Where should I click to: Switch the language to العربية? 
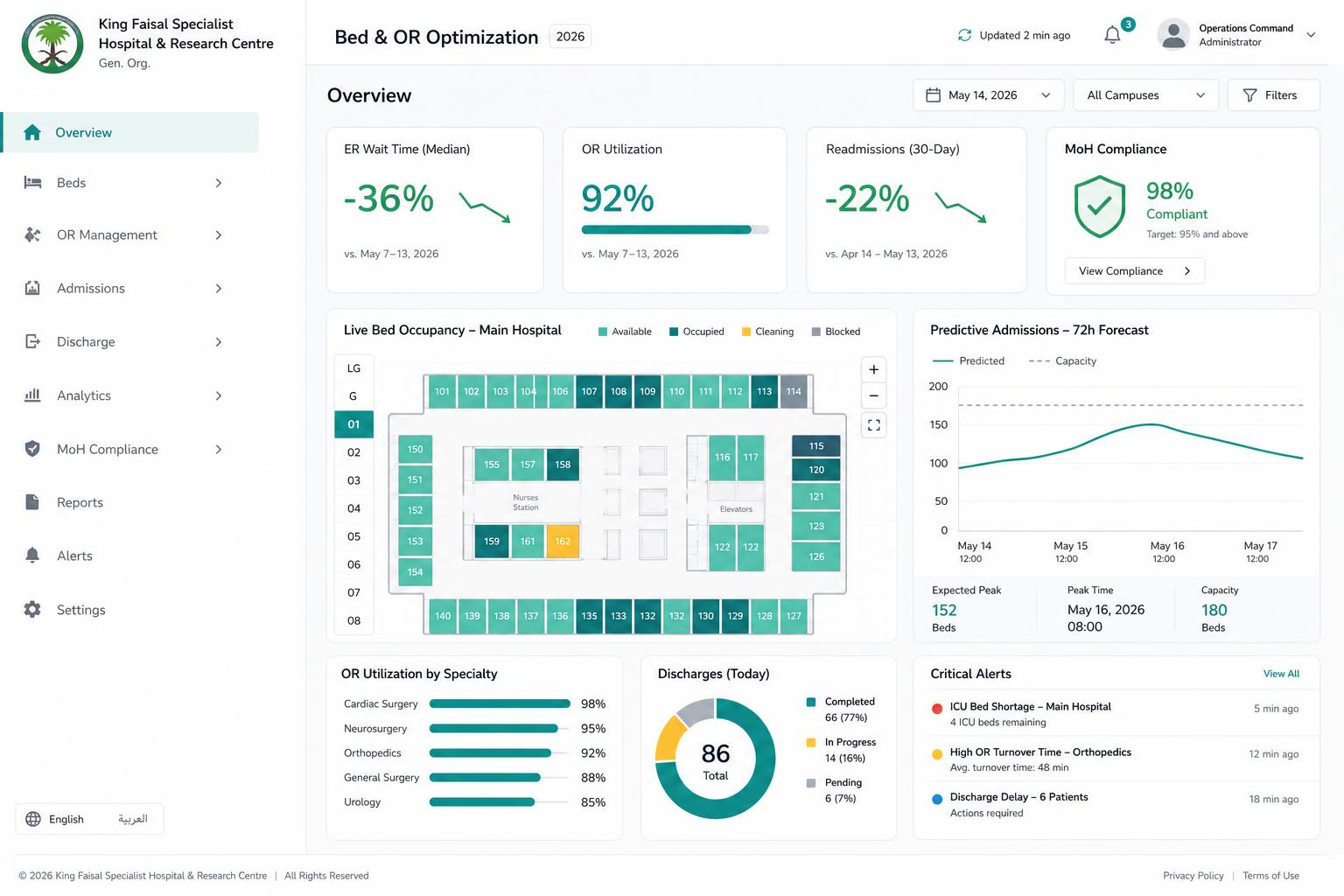click(x=133, y=819)
